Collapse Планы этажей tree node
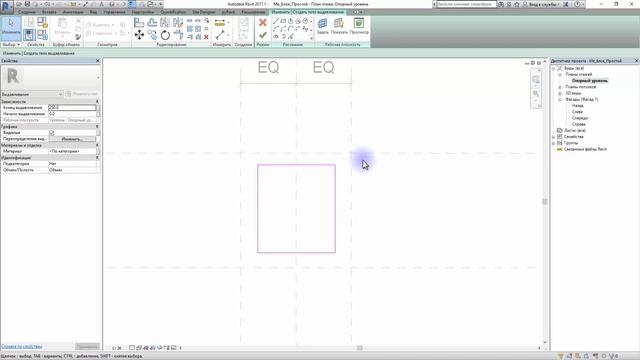 (560, 75)
